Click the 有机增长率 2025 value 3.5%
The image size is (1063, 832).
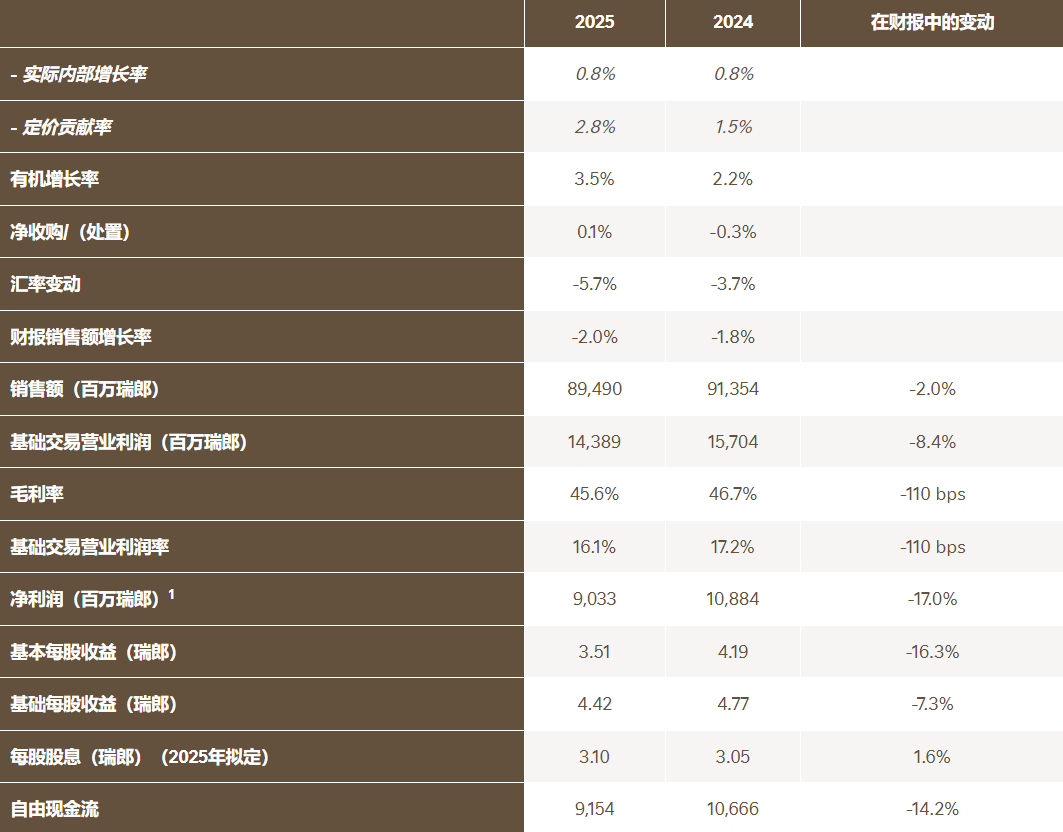[x=594, y=179]
